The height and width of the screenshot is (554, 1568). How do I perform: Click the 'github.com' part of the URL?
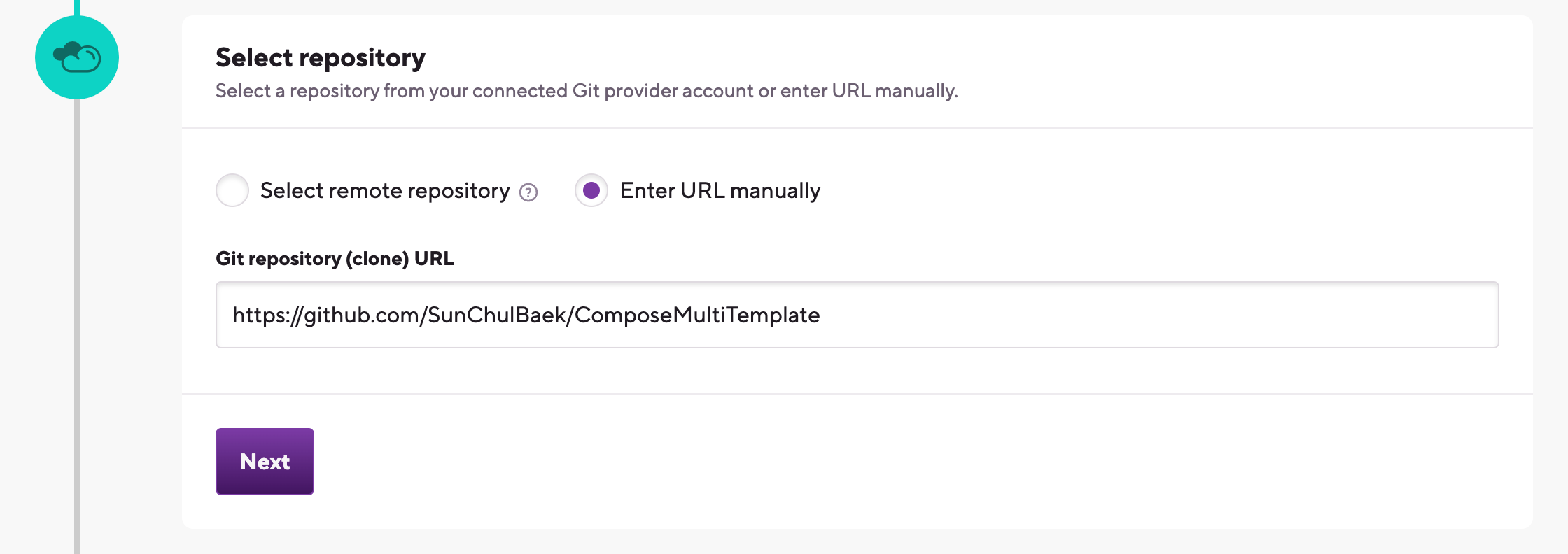(x=361, y=315)
